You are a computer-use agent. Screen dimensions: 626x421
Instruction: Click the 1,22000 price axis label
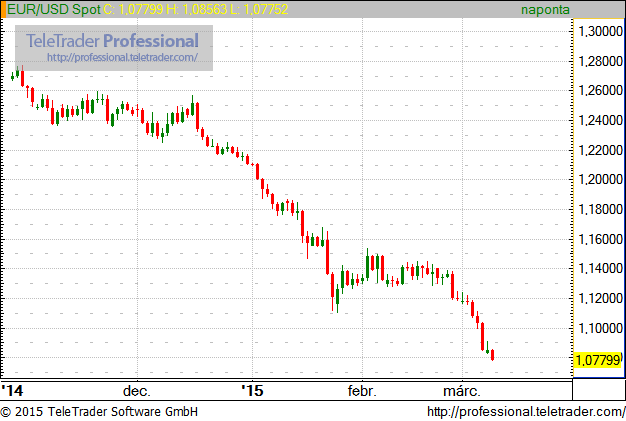(600, 150)
